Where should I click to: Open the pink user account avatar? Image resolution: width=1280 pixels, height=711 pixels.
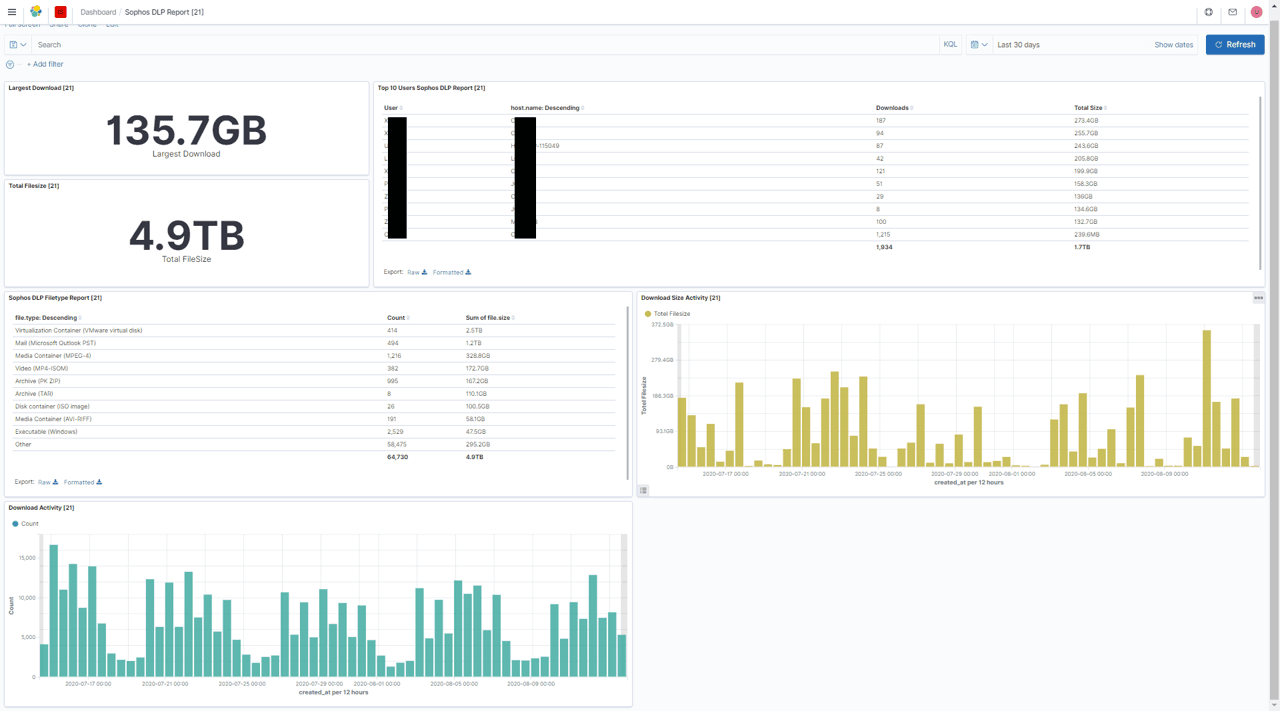coord(1256,12)
